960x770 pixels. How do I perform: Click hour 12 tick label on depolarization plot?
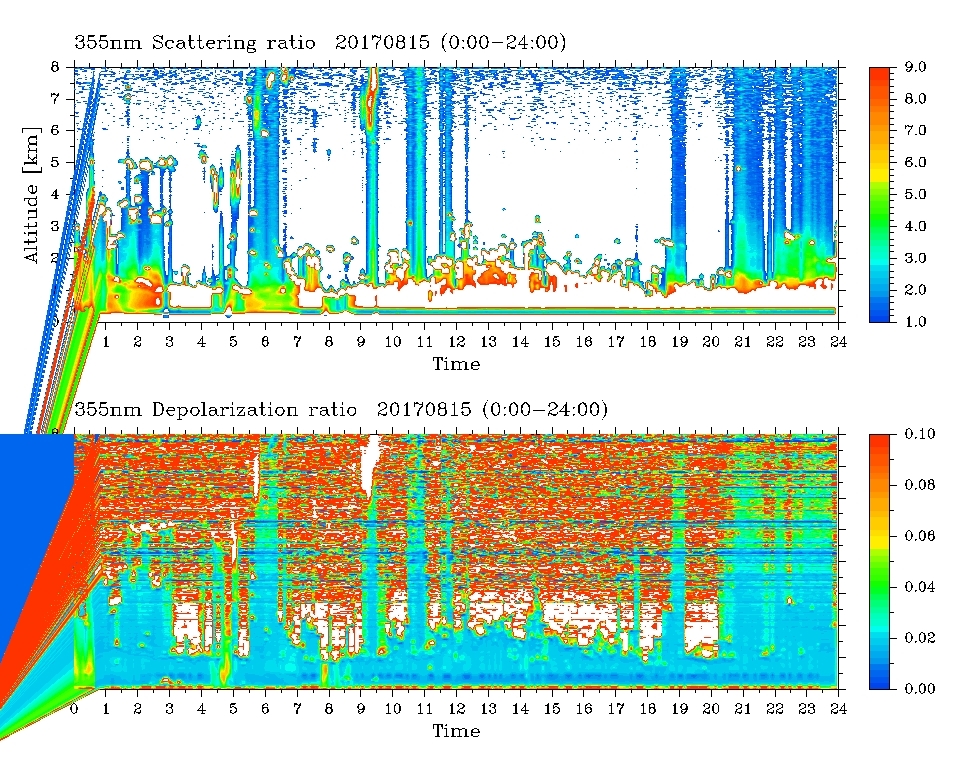(456, 708)
